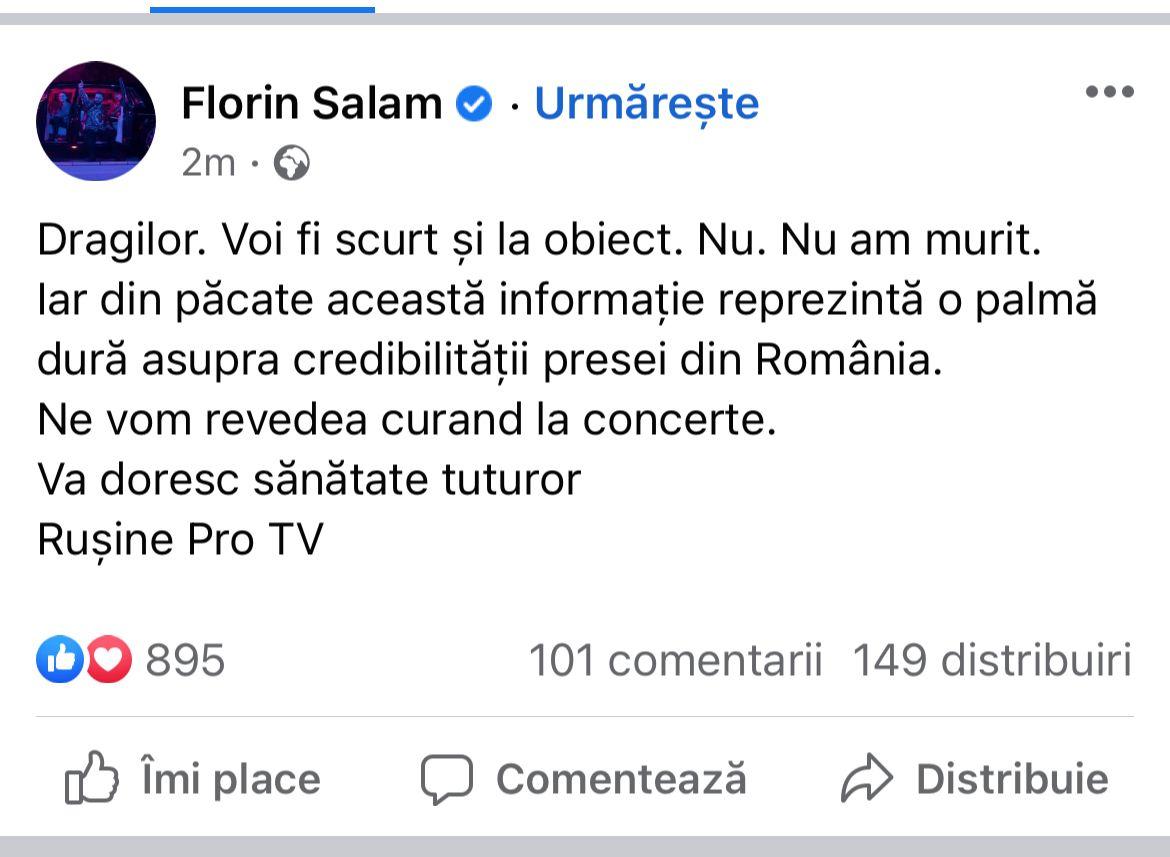Open the 101 comentarii link

tap(675, 660)
